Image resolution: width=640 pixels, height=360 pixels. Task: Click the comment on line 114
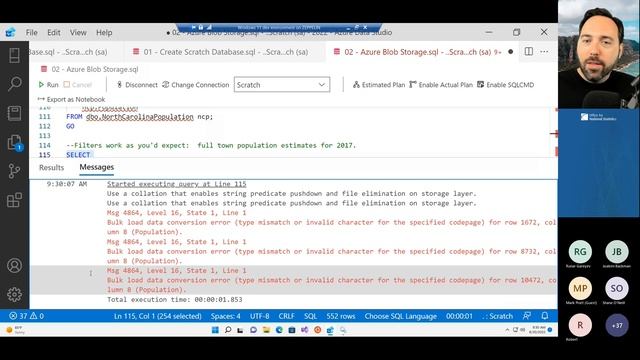pyautogui.click(x=211, y=145)
